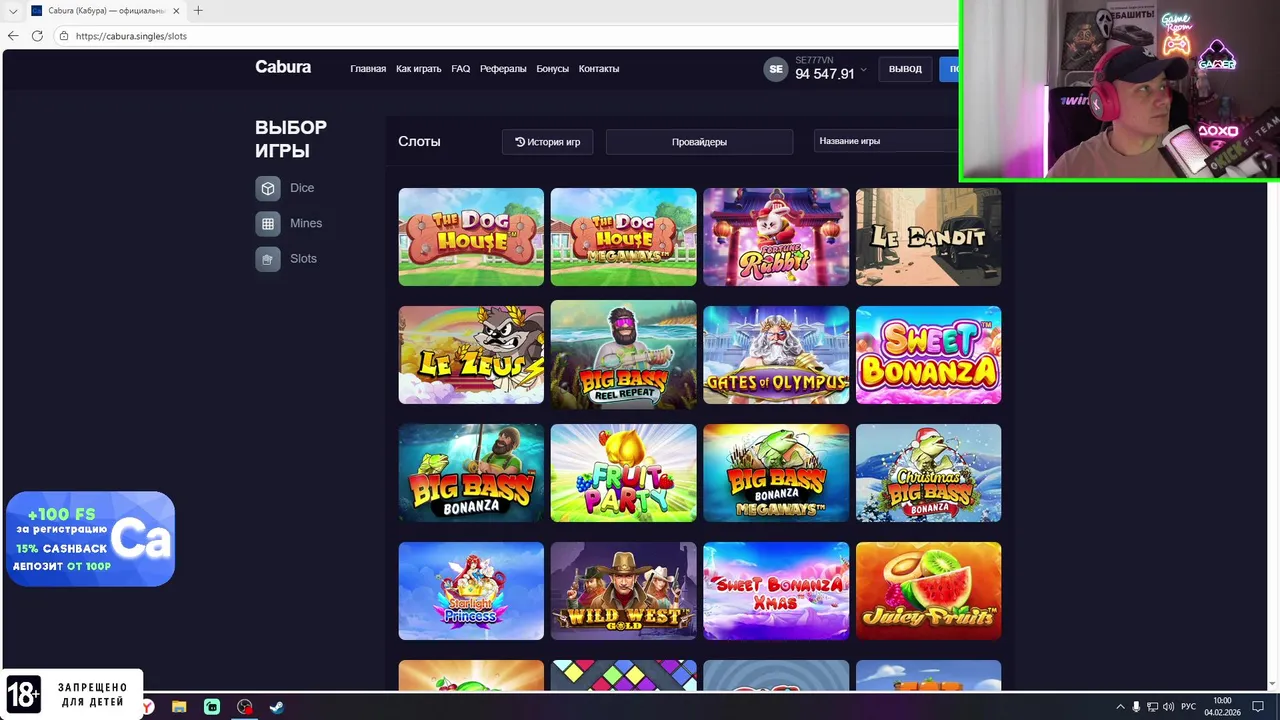
Task: Click the SE user avatar icon
Action: pyautogui.click(x=776, y=69)
